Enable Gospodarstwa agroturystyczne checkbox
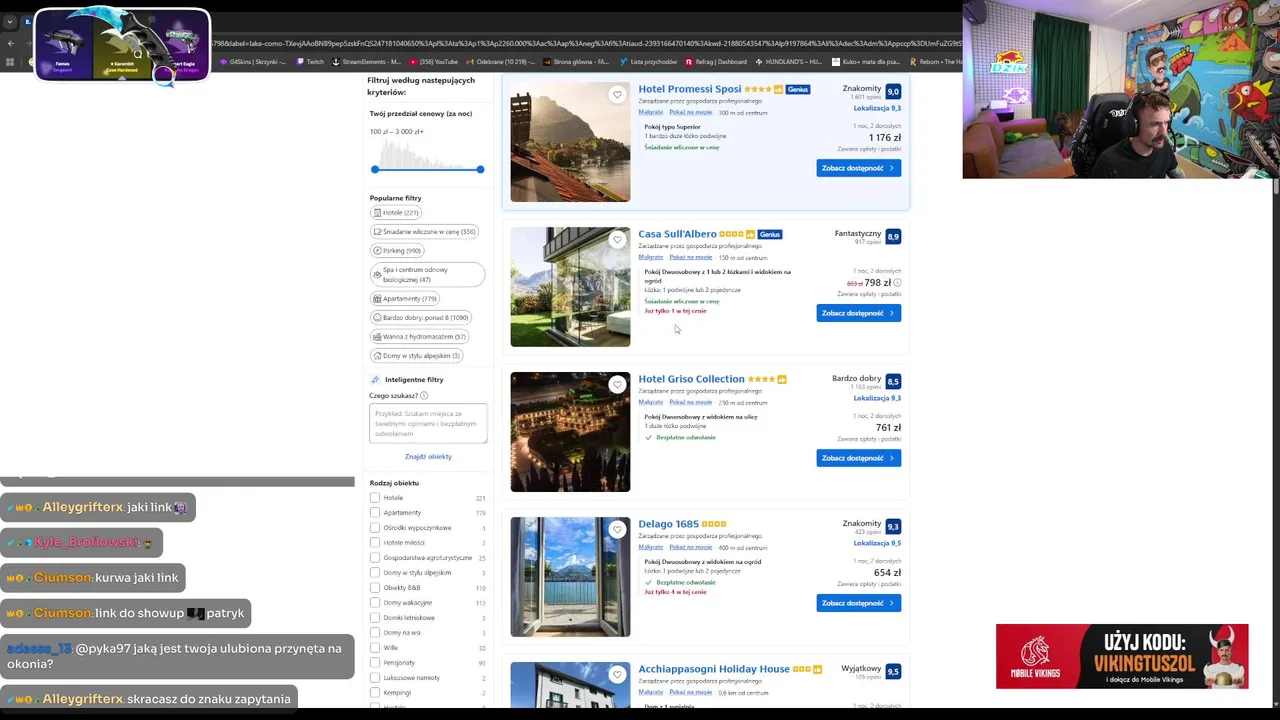The width and height of the screenshot is (1280, 720). (x=375, y=558)
